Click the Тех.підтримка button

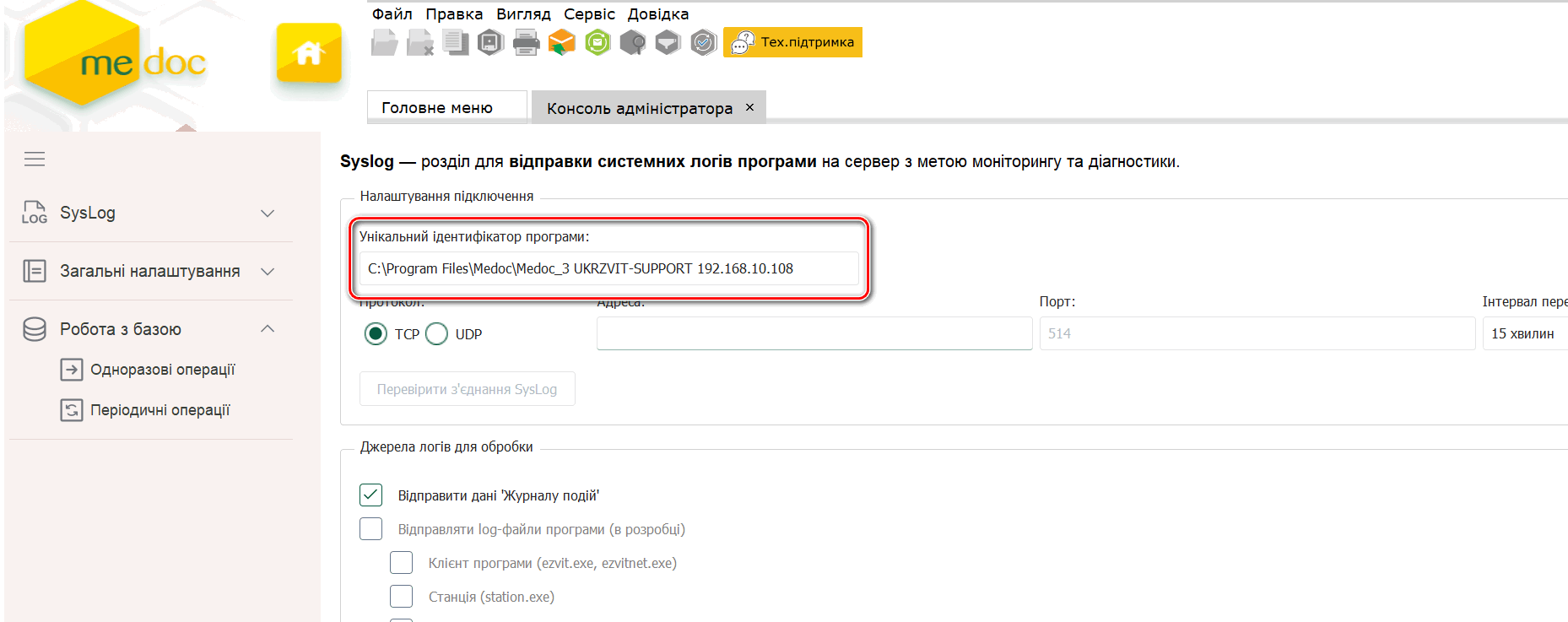tap(792, 42)
